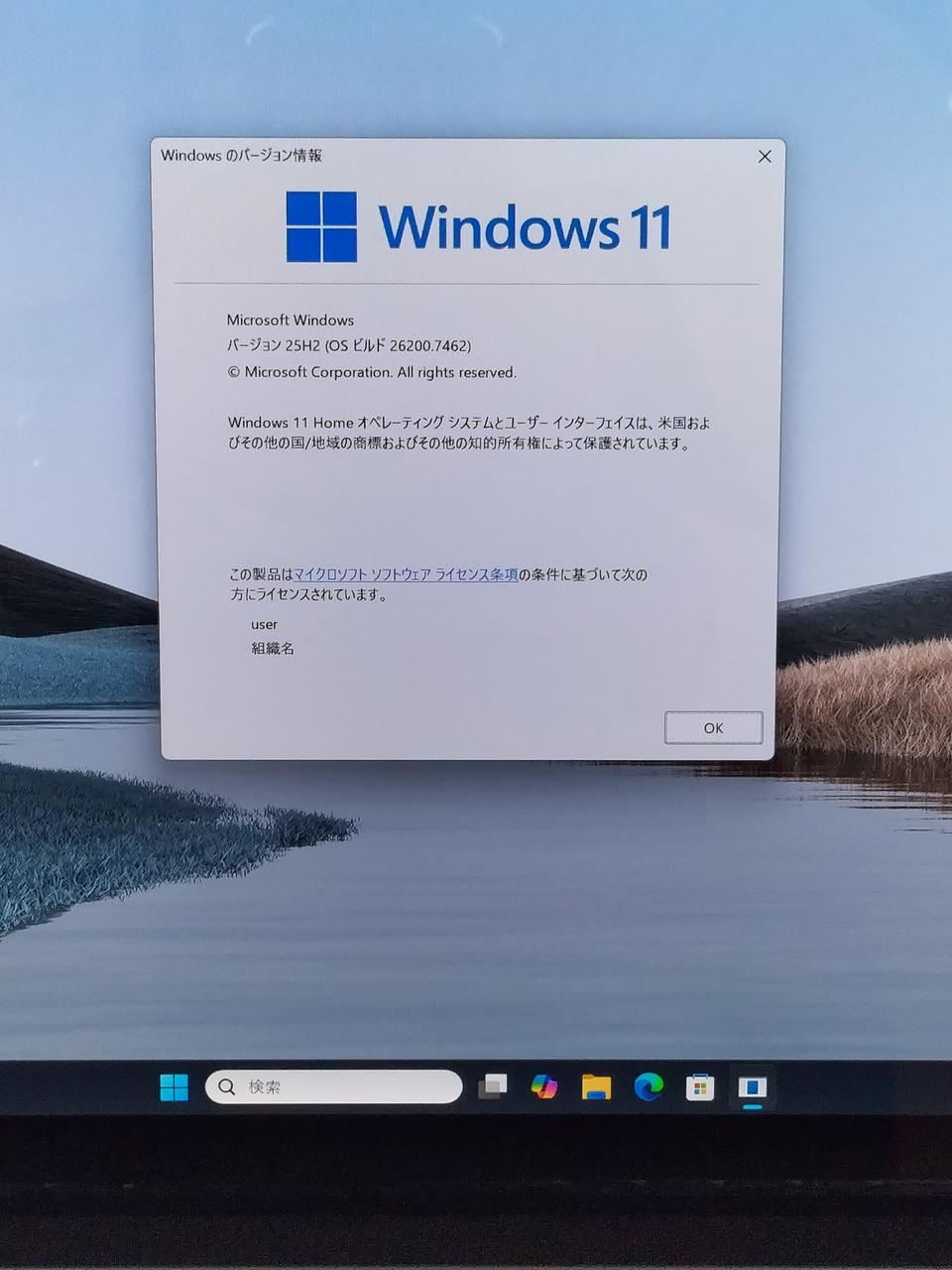Open the マイクロソフト ソフトウェア ライセンス条項 link
Screen dimensions: 952x1270
[x=406, y=574]
